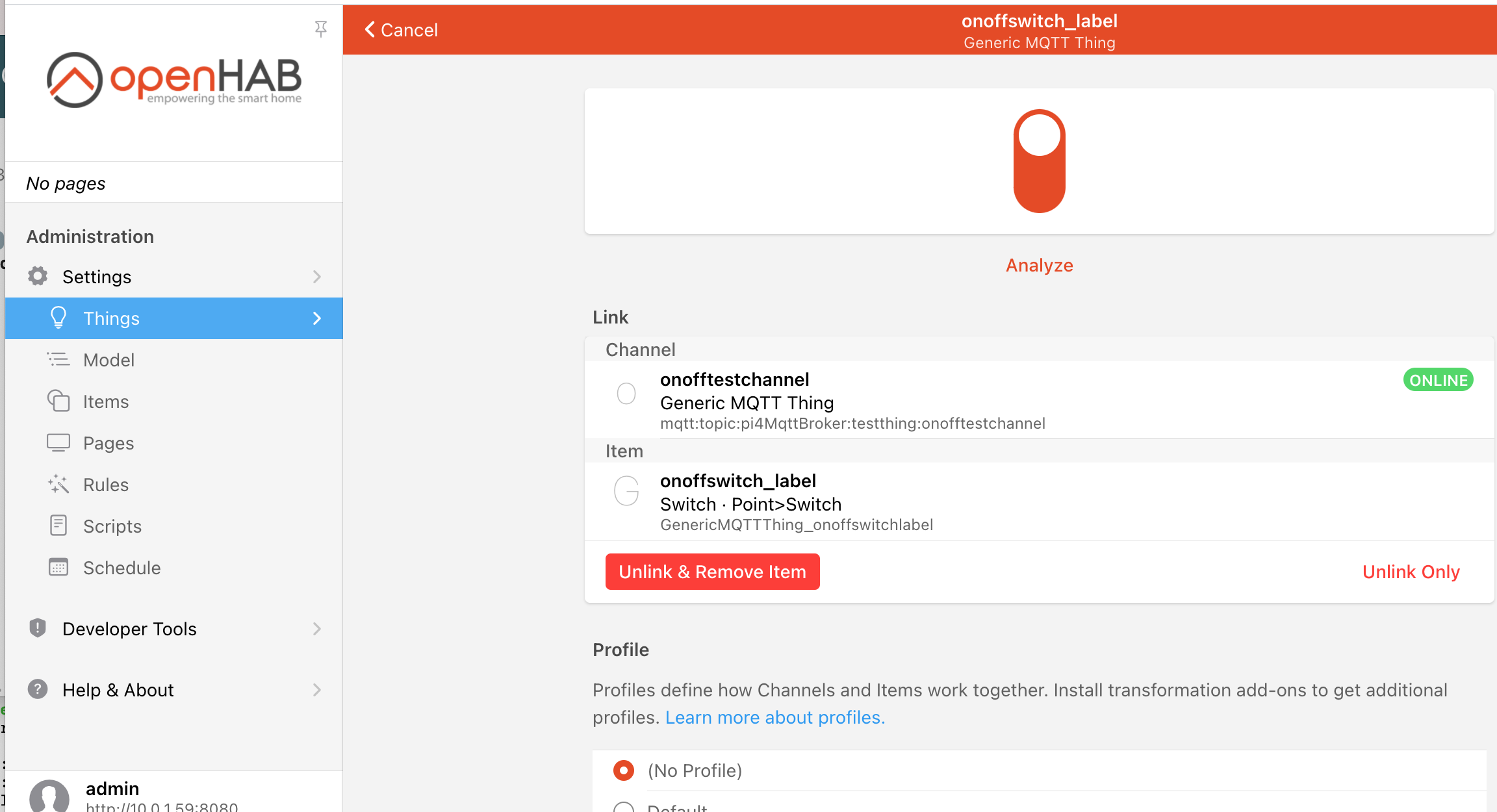Click the openHAB logo
The image size is (1497, 812).
[173, 80]
